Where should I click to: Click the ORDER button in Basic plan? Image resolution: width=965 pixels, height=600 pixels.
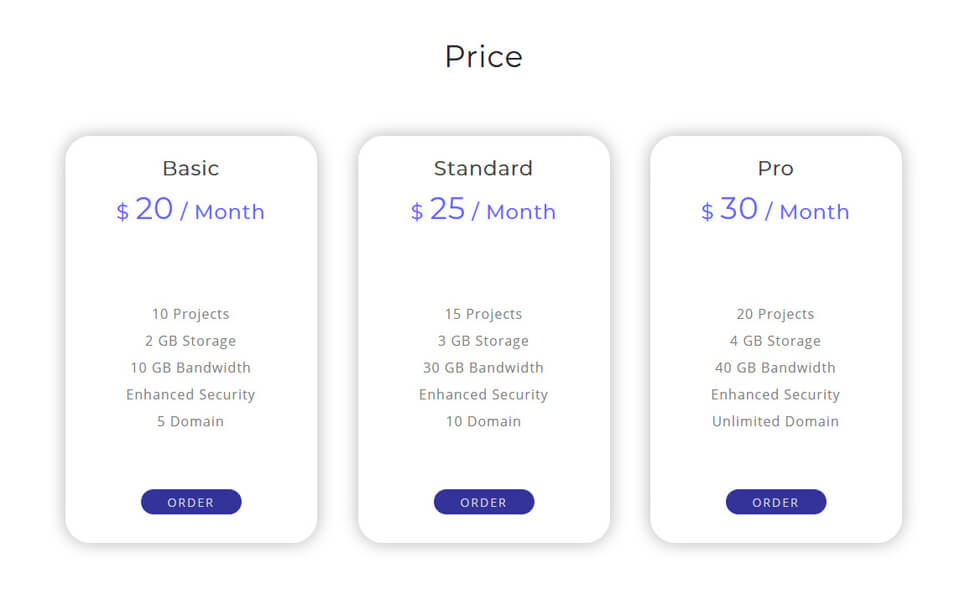pos(191,502)
